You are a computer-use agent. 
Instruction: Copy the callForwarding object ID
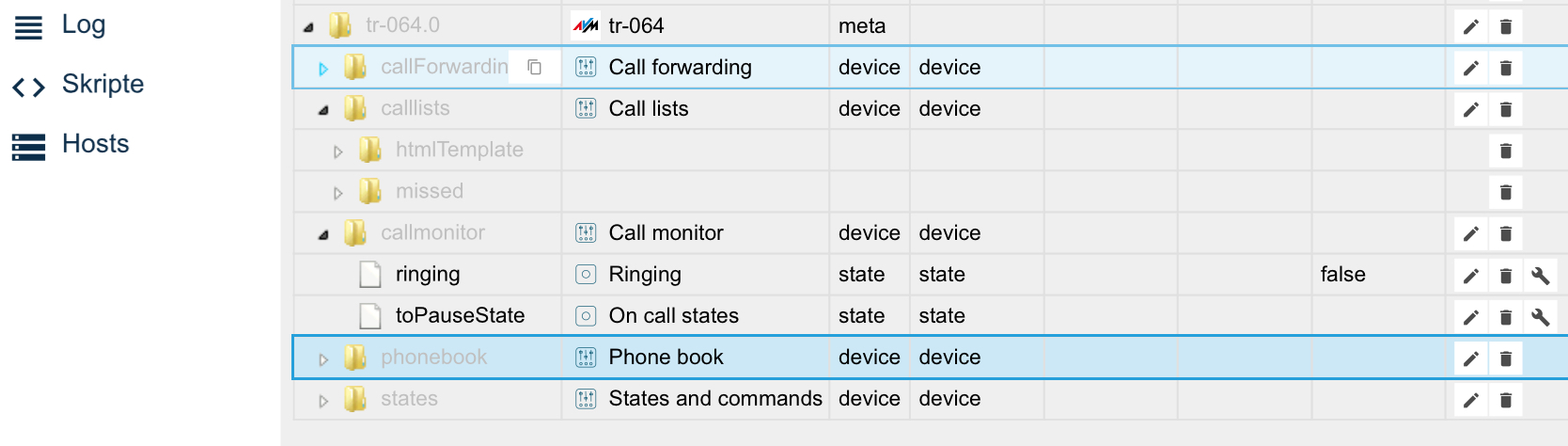click(534, 67)
